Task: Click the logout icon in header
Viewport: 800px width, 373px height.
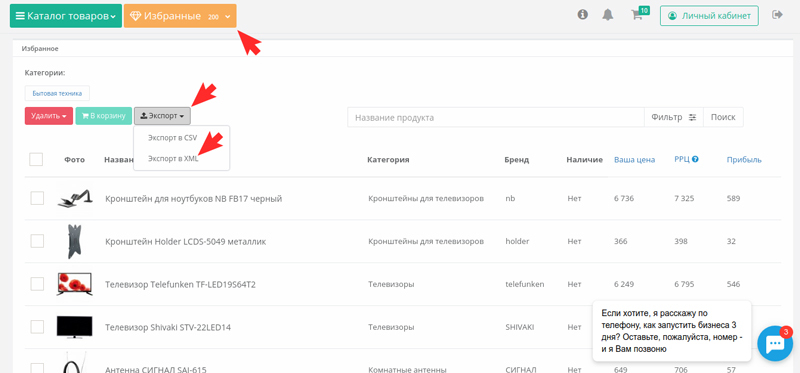Action: point(778,15)
